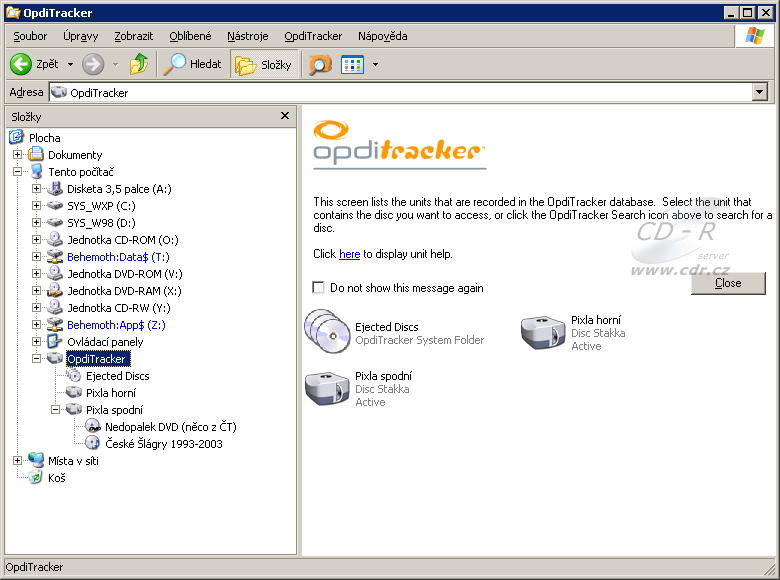Open the Zpět history dropdown arrow

point(70,65)
